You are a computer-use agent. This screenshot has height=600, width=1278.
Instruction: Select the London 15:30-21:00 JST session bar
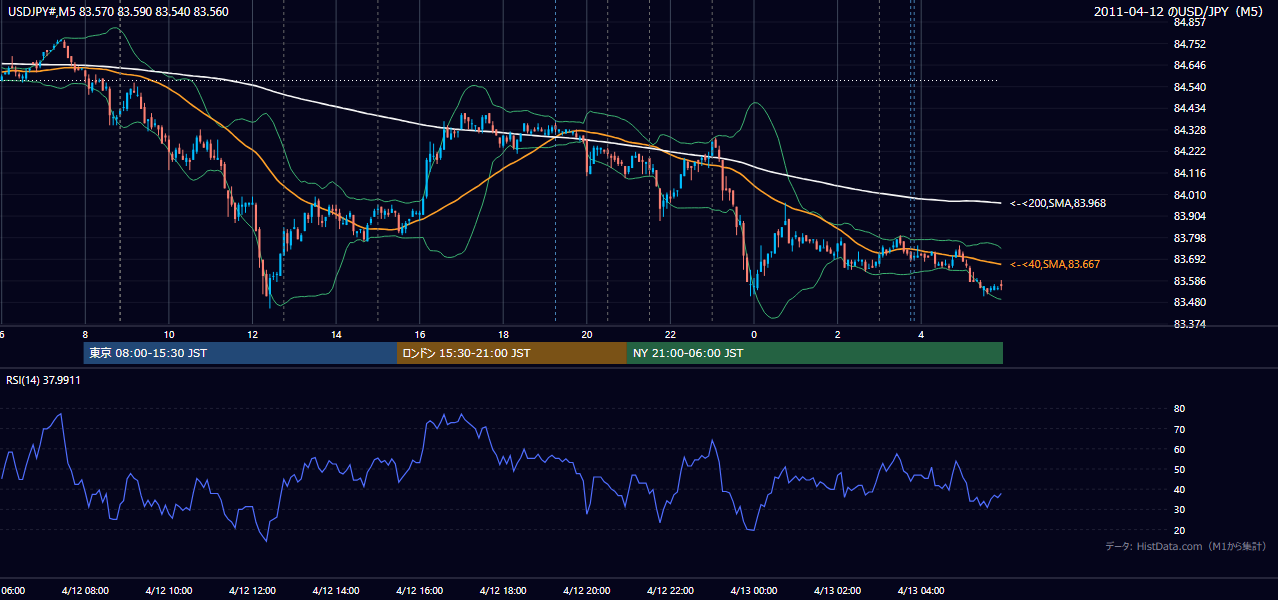(x=512, y=353)
